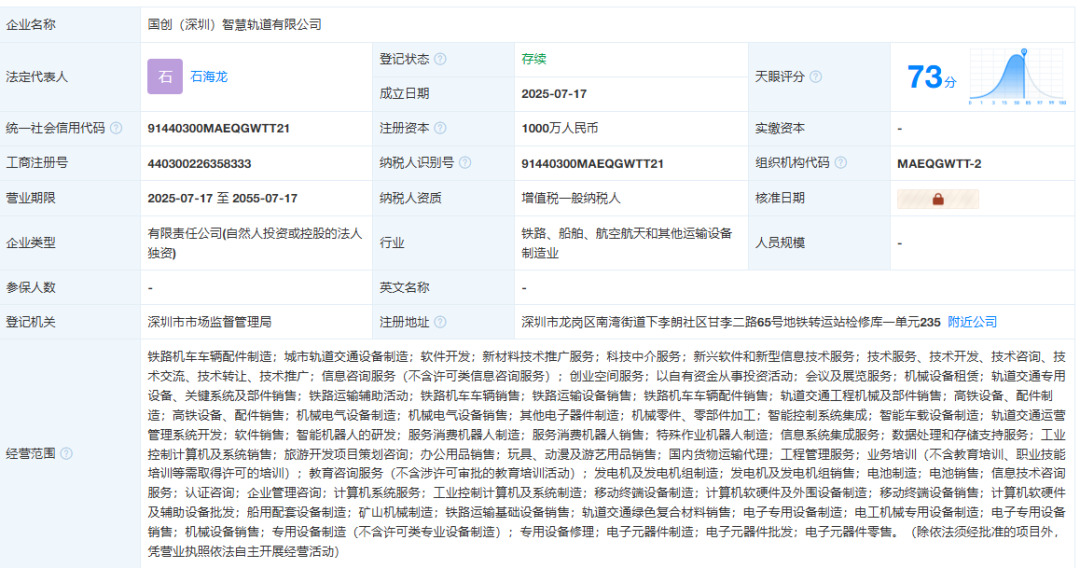
Task: Click help icon next to 经营范围
Action: (x=67, y=453)
